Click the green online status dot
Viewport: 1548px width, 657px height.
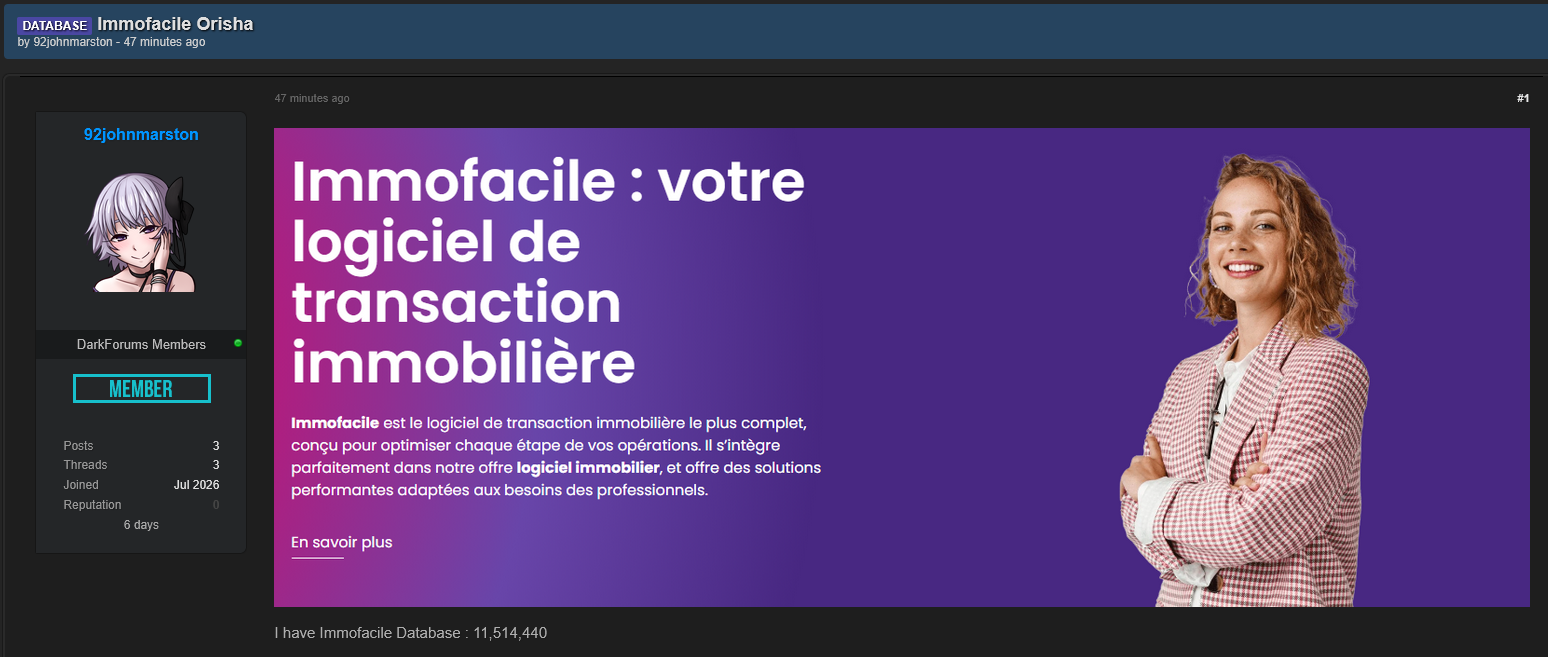[x=238, y=343]
